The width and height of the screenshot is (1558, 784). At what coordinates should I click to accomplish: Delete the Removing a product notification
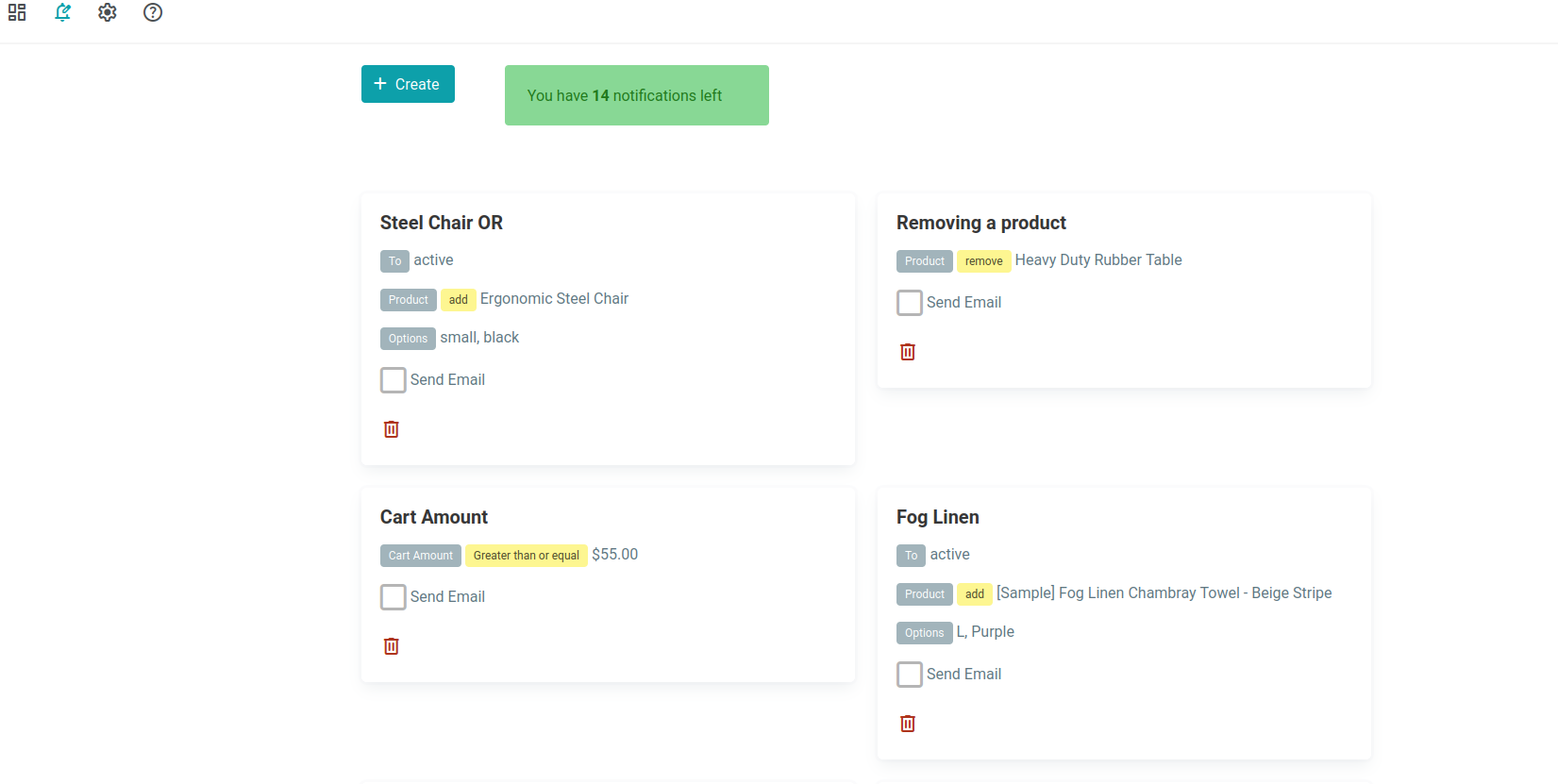[908, 352]
